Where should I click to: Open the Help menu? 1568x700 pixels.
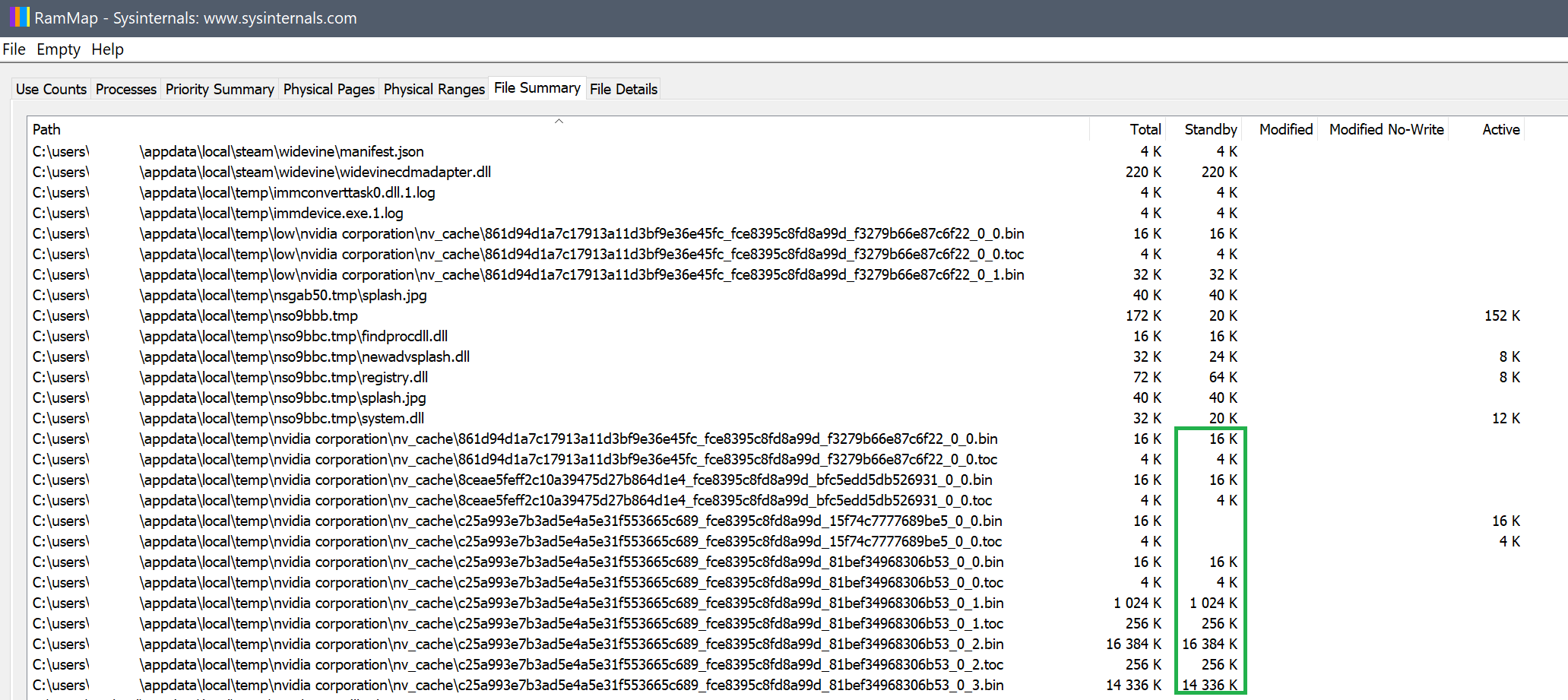pos(108,49)
